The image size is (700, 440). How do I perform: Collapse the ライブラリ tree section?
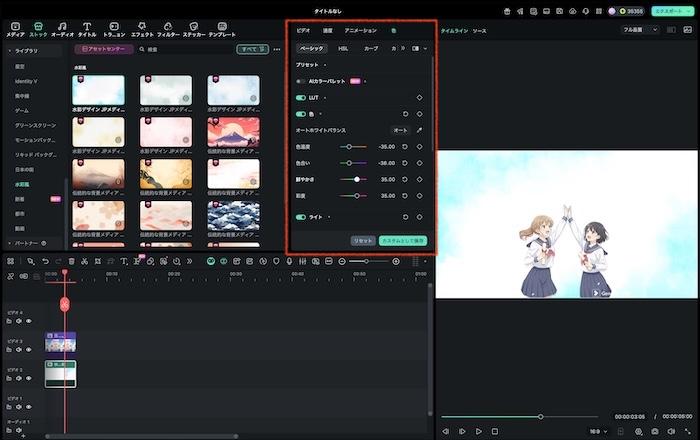click(x=10, y=51)
